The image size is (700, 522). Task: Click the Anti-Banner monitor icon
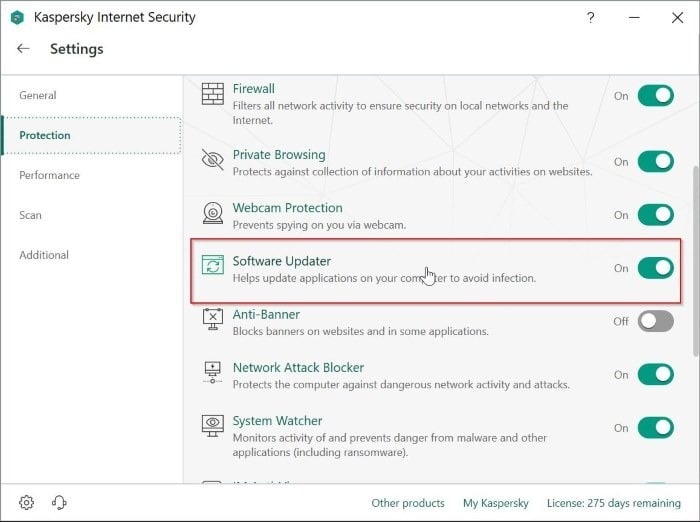click(212, 319)
